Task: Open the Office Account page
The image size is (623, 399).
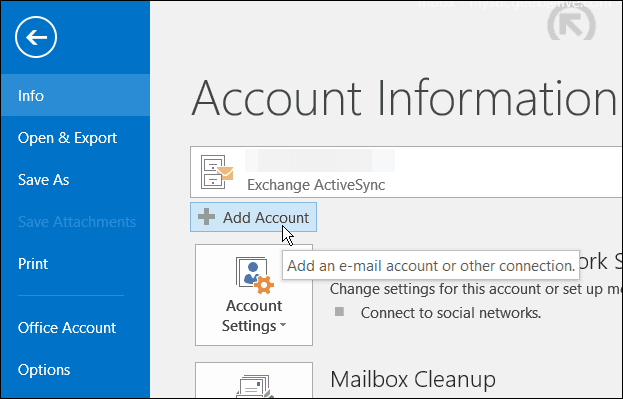Action: (75, 328)
